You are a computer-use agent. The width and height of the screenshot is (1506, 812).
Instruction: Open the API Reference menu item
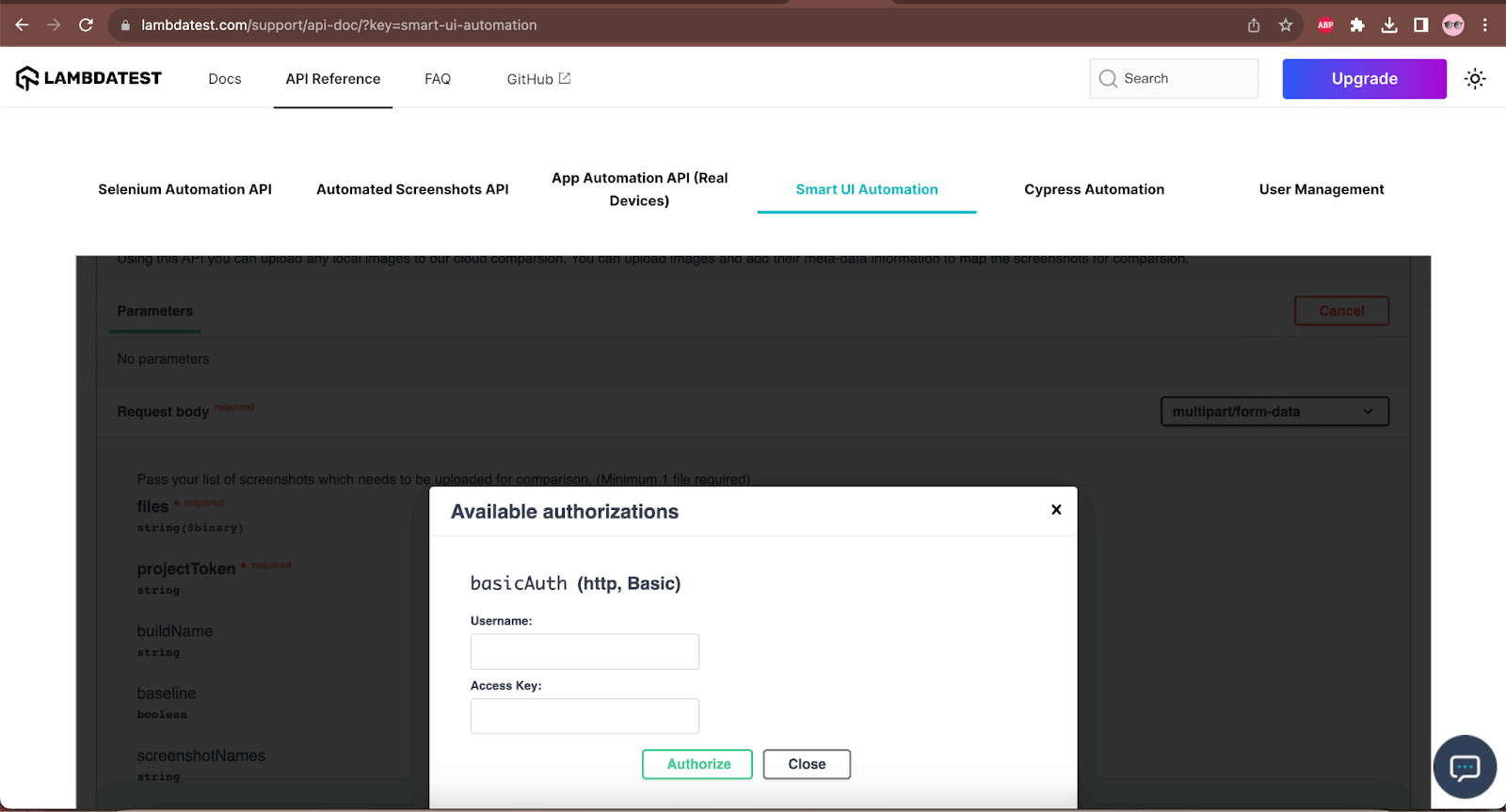click(333, 79)
